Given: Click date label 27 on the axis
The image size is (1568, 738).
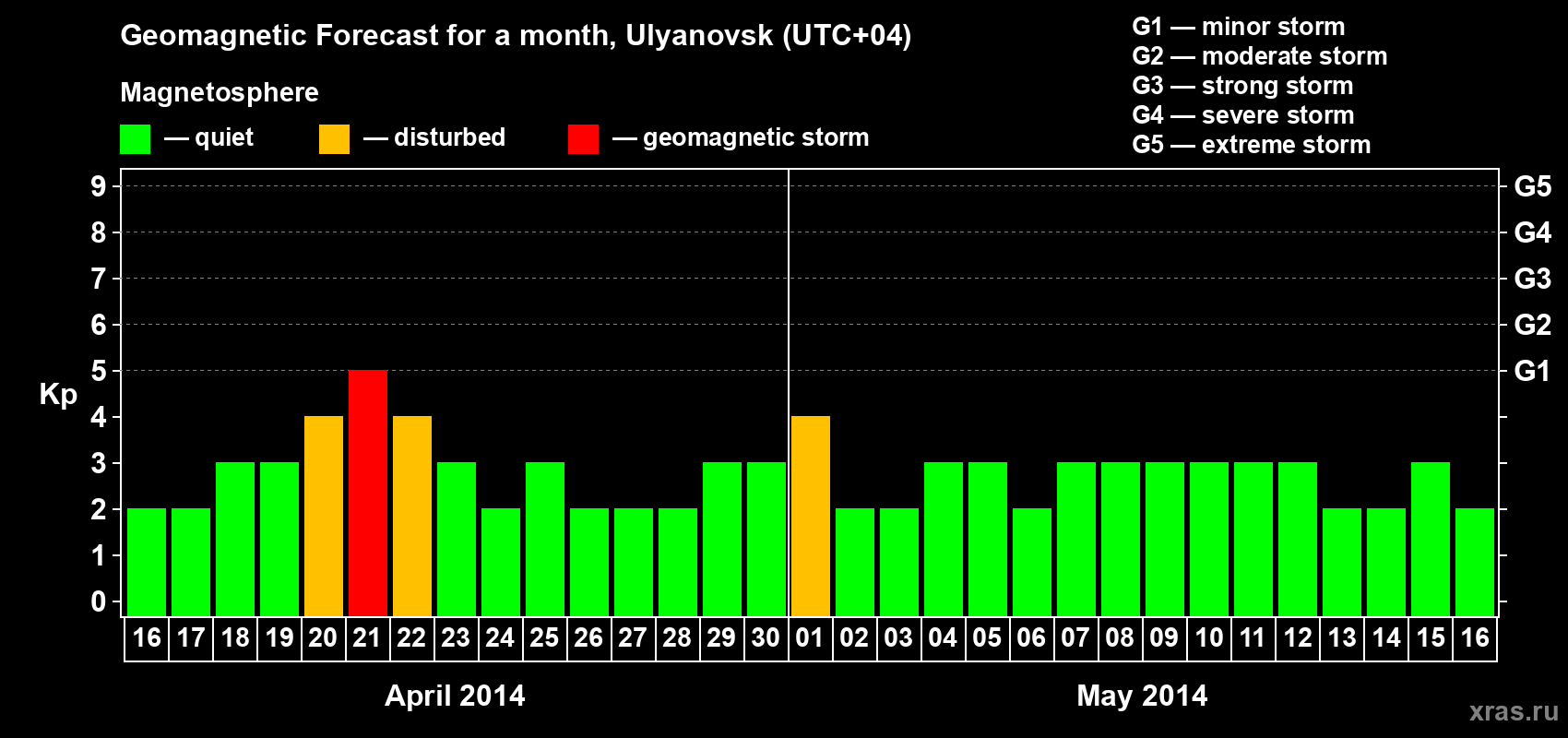Looking at the screenshot, I should [x=633, y=637].
